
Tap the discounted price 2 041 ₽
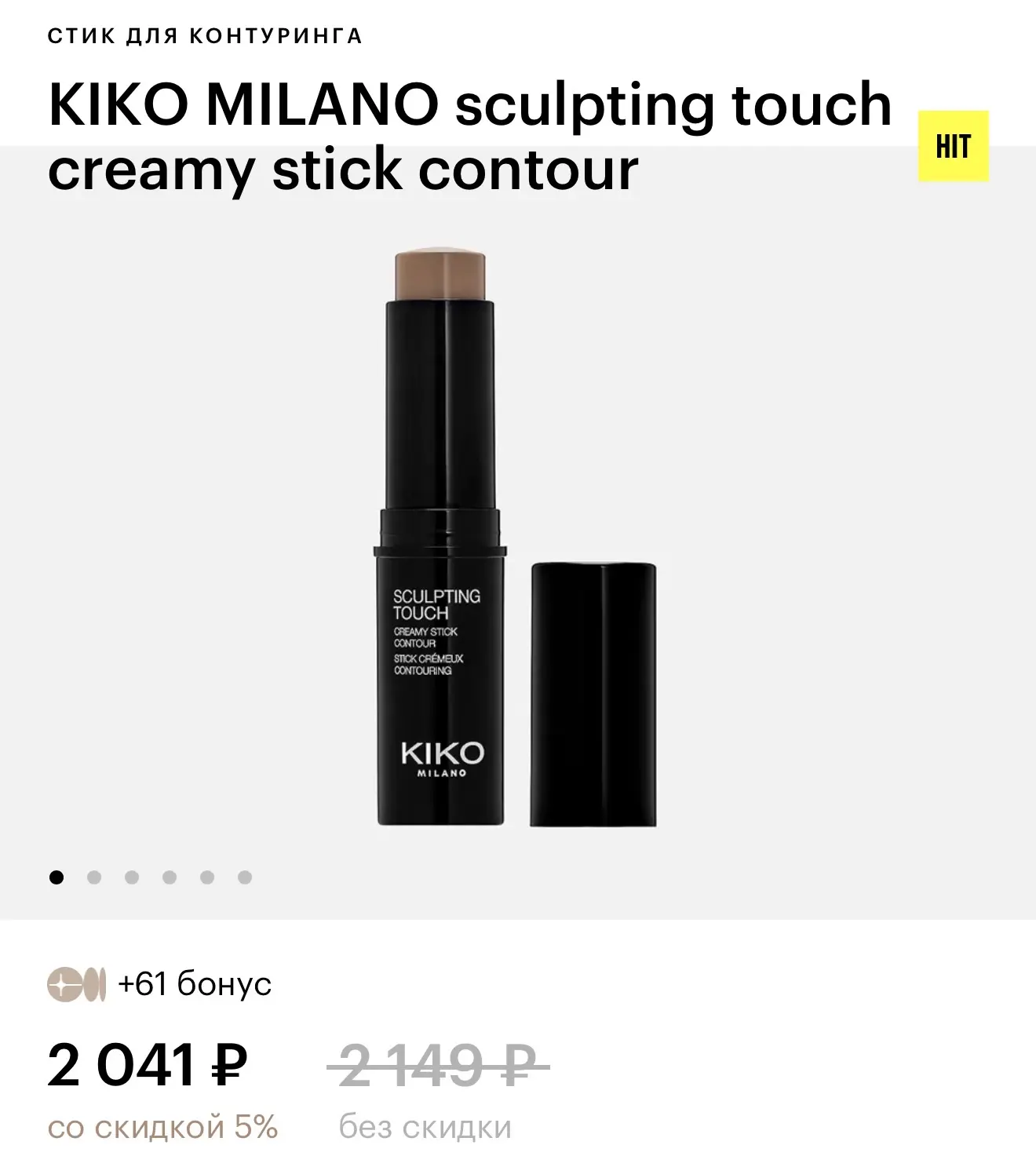(x=148, y=1066)
